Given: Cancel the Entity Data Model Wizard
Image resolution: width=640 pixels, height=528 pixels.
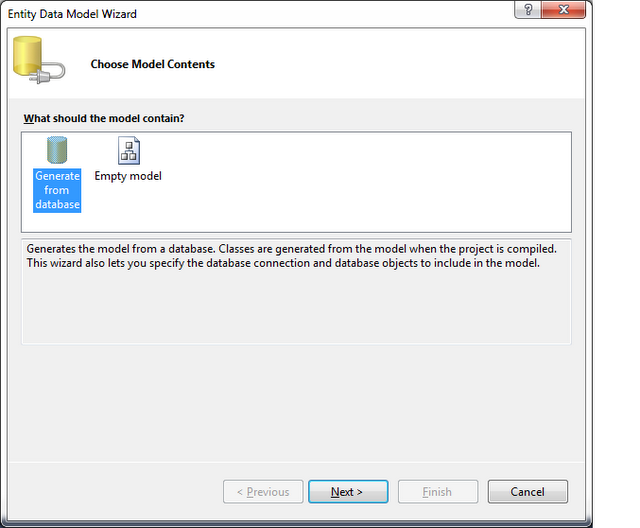Looking at the screenshot, I should [527, 492].
